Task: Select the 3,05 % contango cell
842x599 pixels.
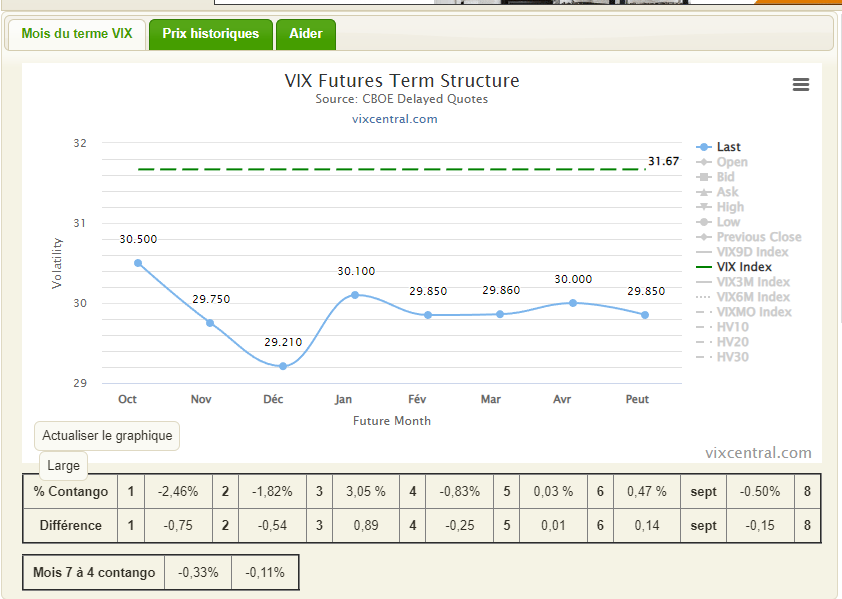Action: 366,492
